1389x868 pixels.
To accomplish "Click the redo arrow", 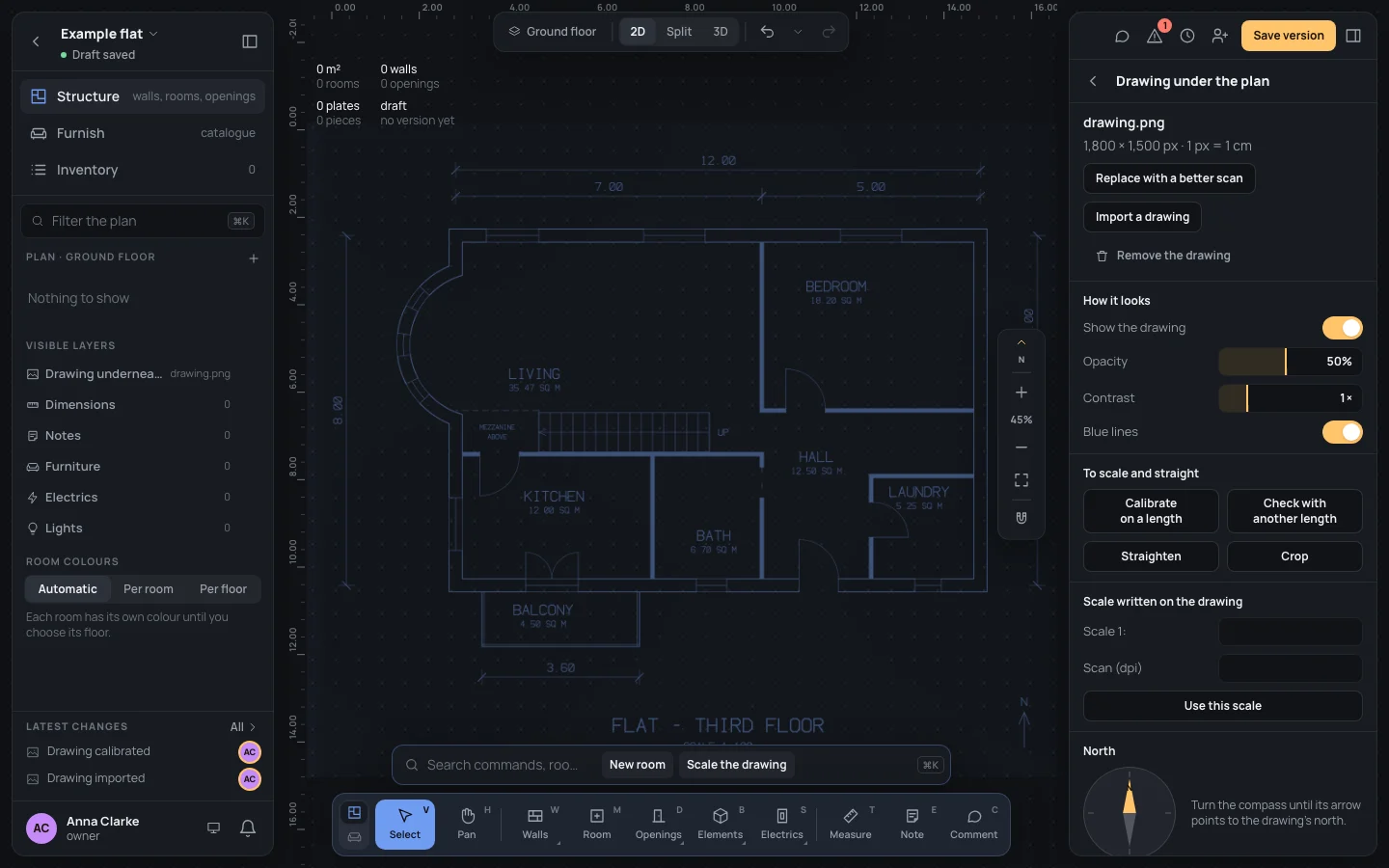I will (829, 32).
